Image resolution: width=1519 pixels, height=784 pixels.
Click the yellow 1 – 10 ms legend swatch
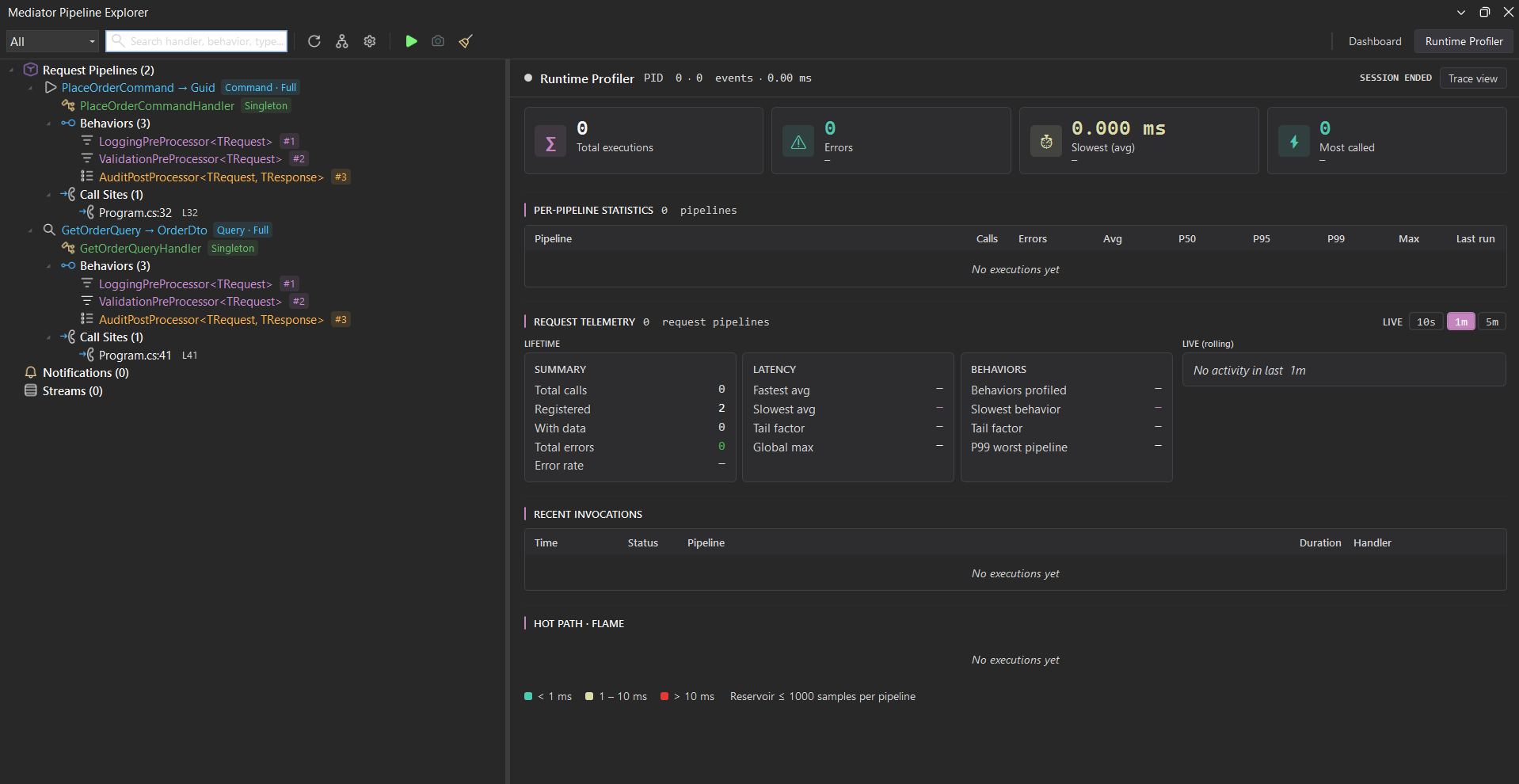(589, 696)
